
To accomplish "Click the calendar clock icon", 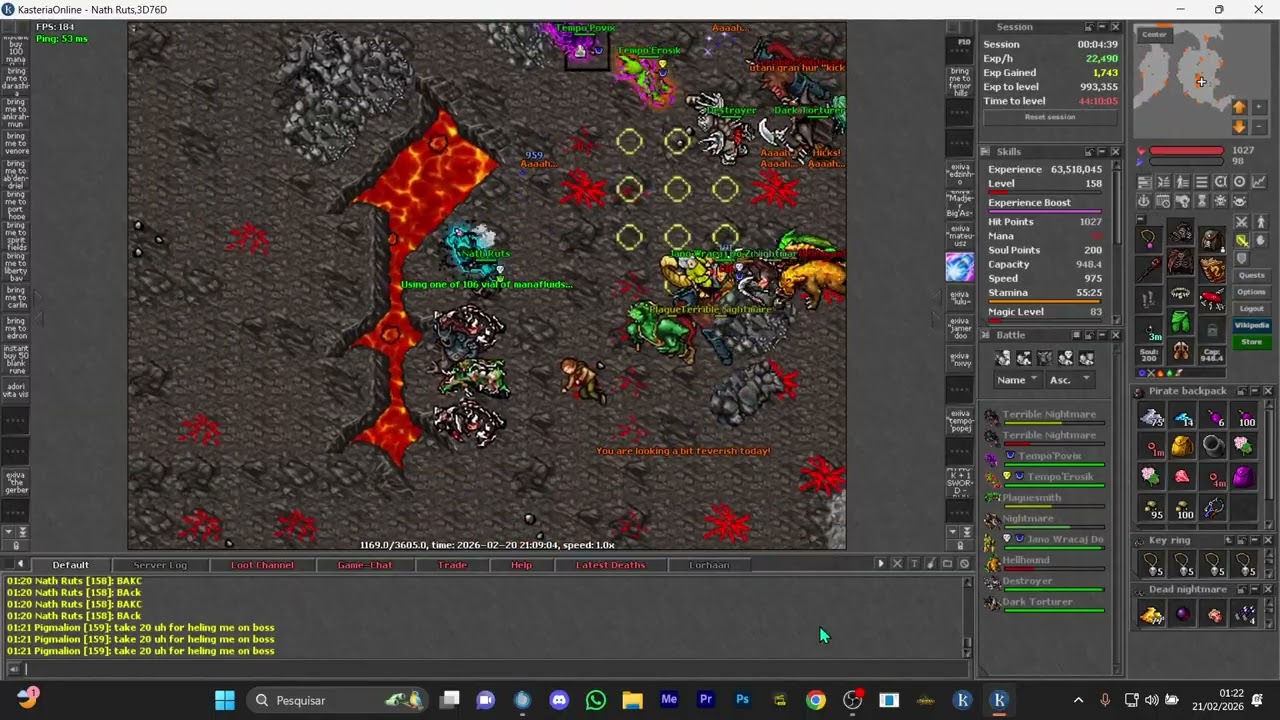I will coord(1163,201).
